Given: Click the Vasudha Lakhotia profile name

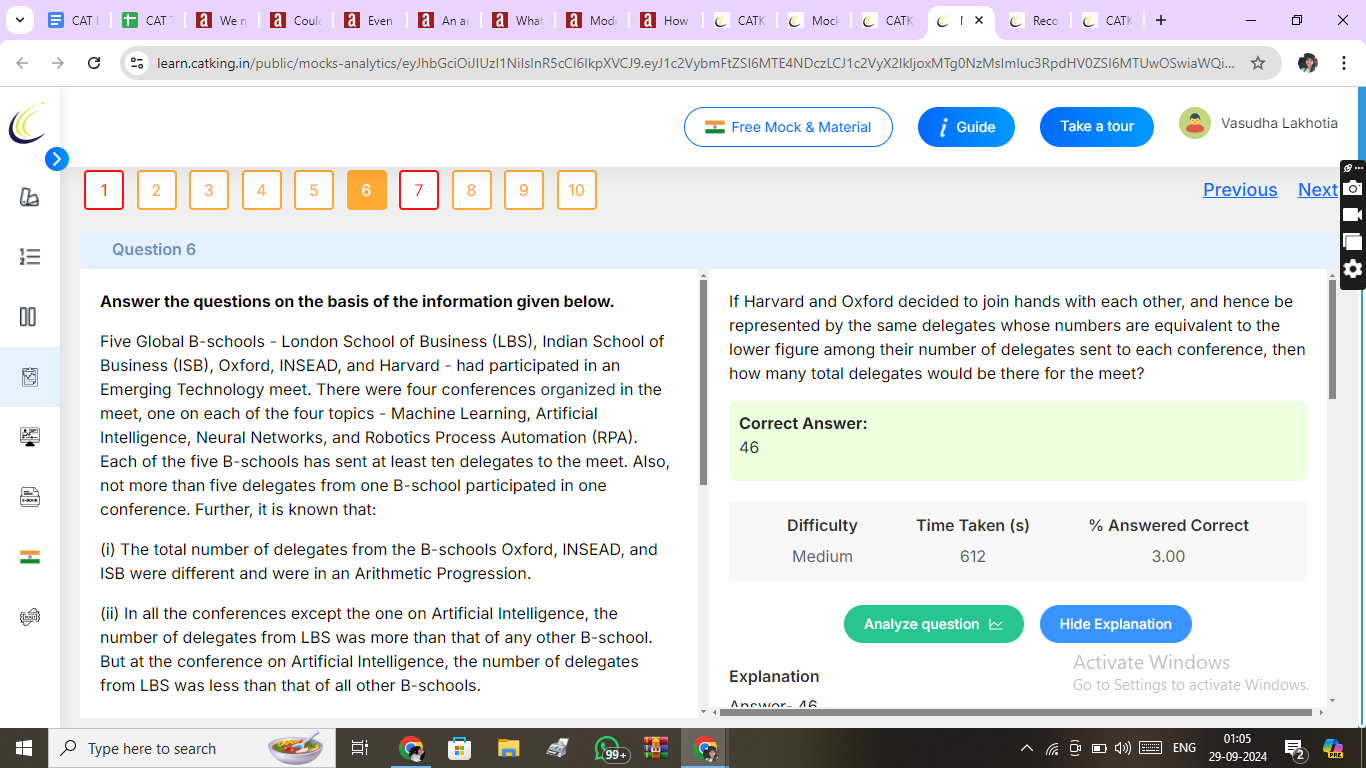Looking at the screenshot, I should [1279, 123].
